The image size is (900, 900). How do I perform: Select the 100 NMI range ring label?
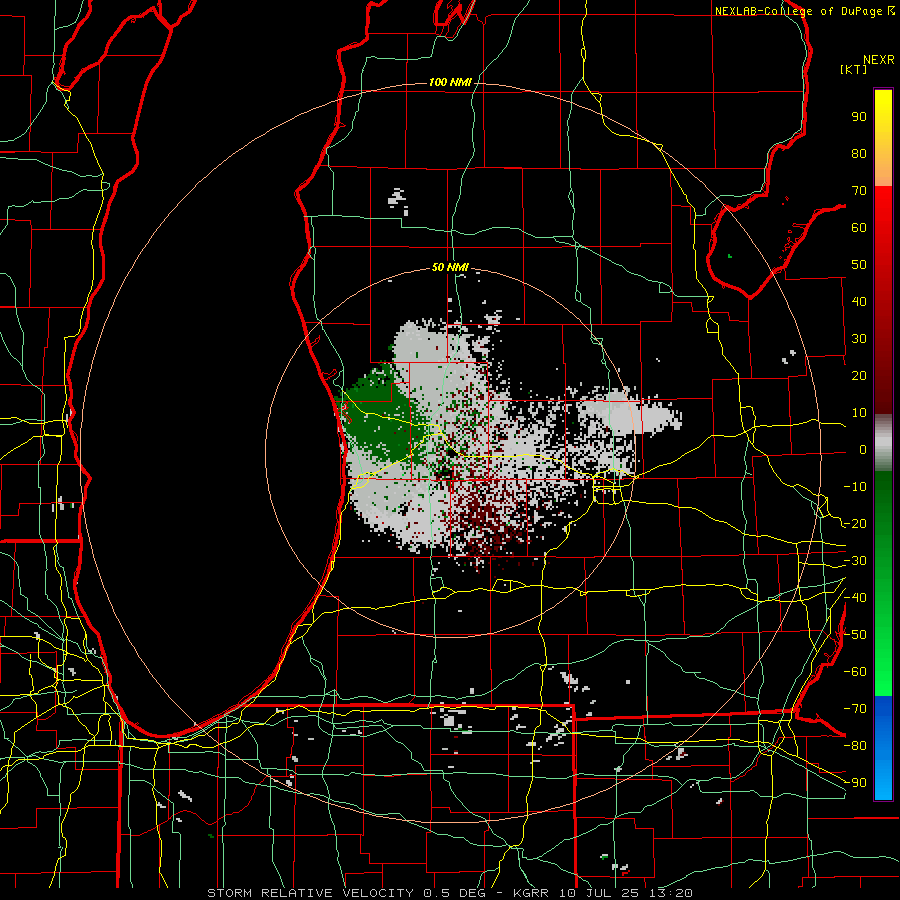click(450, 83)
